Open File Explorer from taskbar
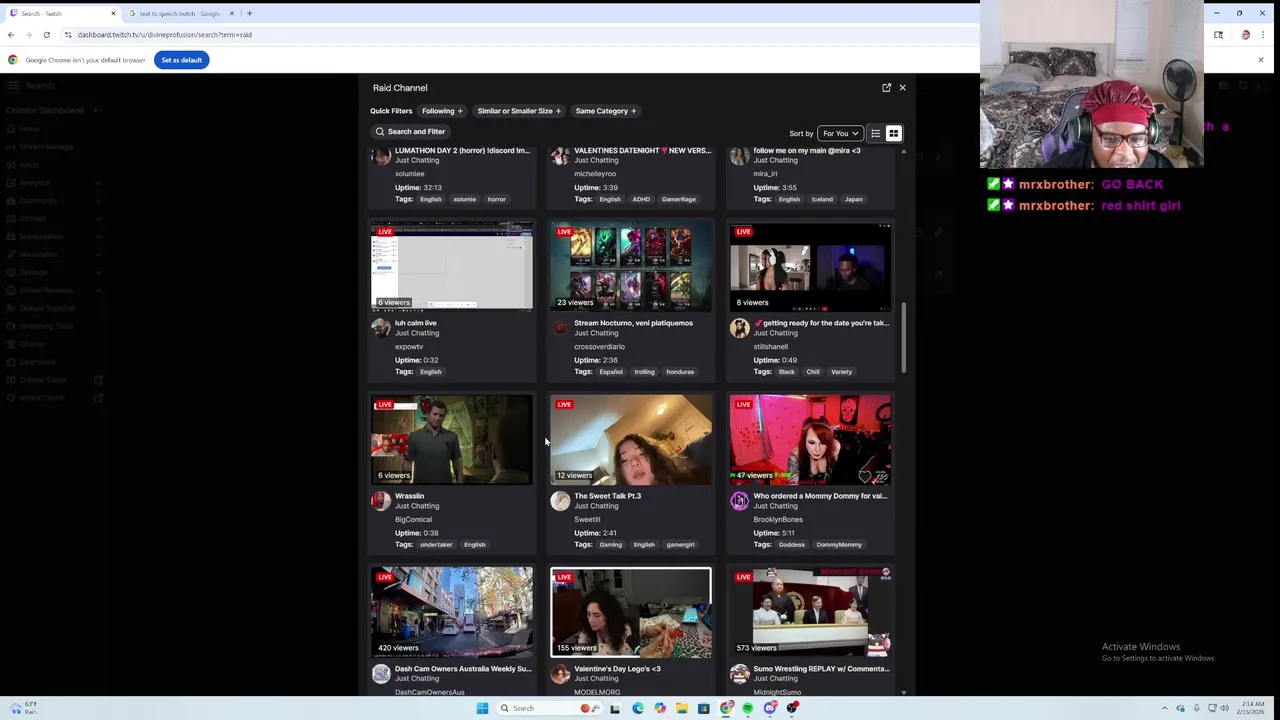 tap(682, 708)
